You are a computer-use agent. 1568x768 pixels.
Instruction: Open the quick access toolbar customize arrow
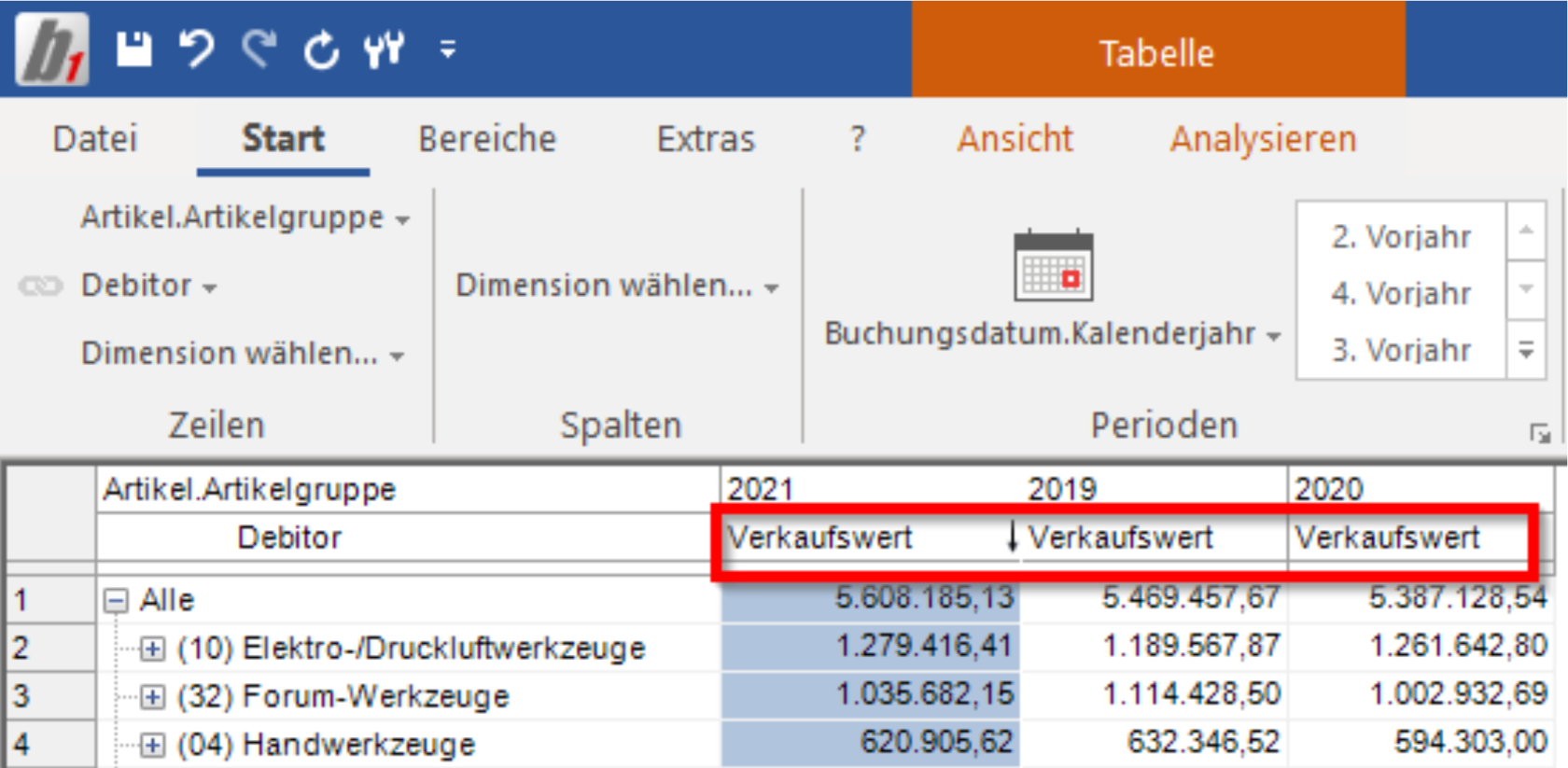448,49
